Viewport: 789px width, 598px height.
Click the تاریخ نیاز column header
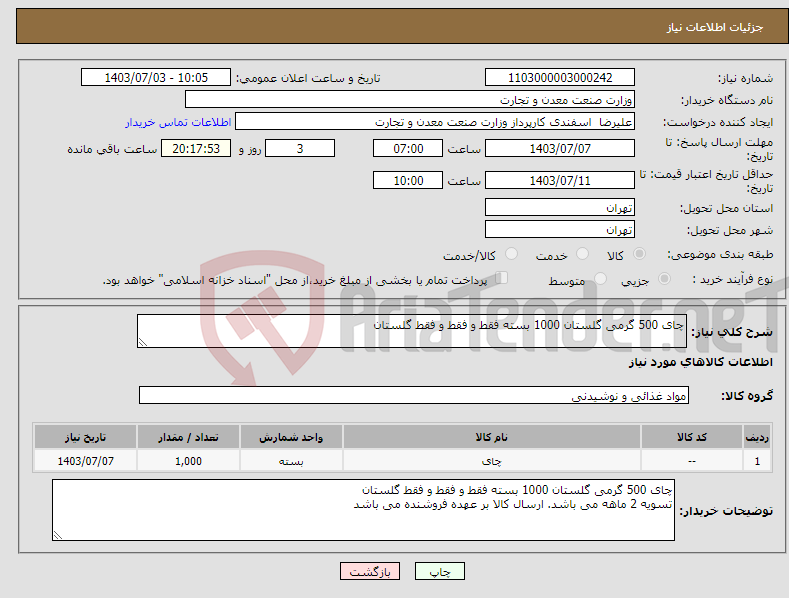[x=85, y=437]
